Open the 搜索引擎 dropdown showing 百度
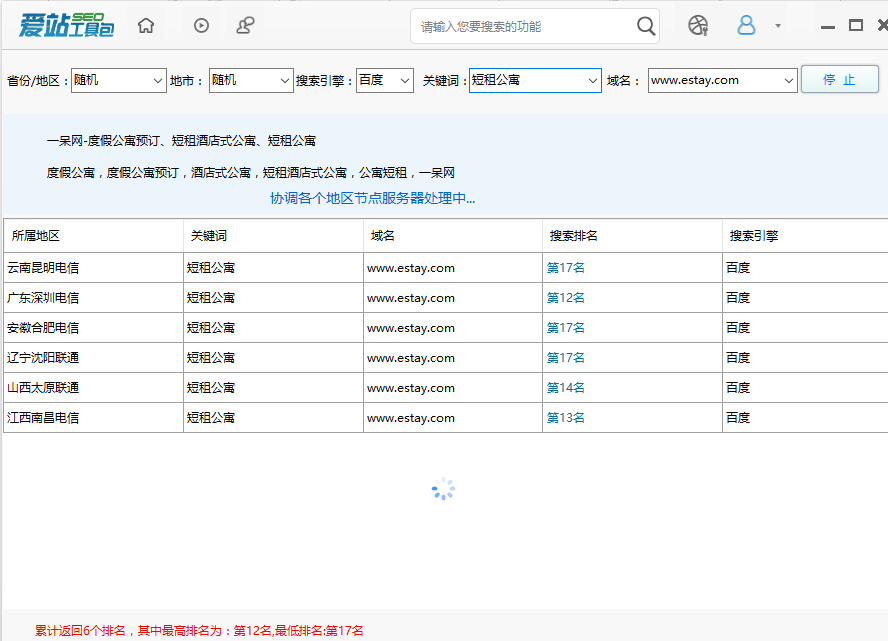The image size is (888, 641). pos(404,80)
